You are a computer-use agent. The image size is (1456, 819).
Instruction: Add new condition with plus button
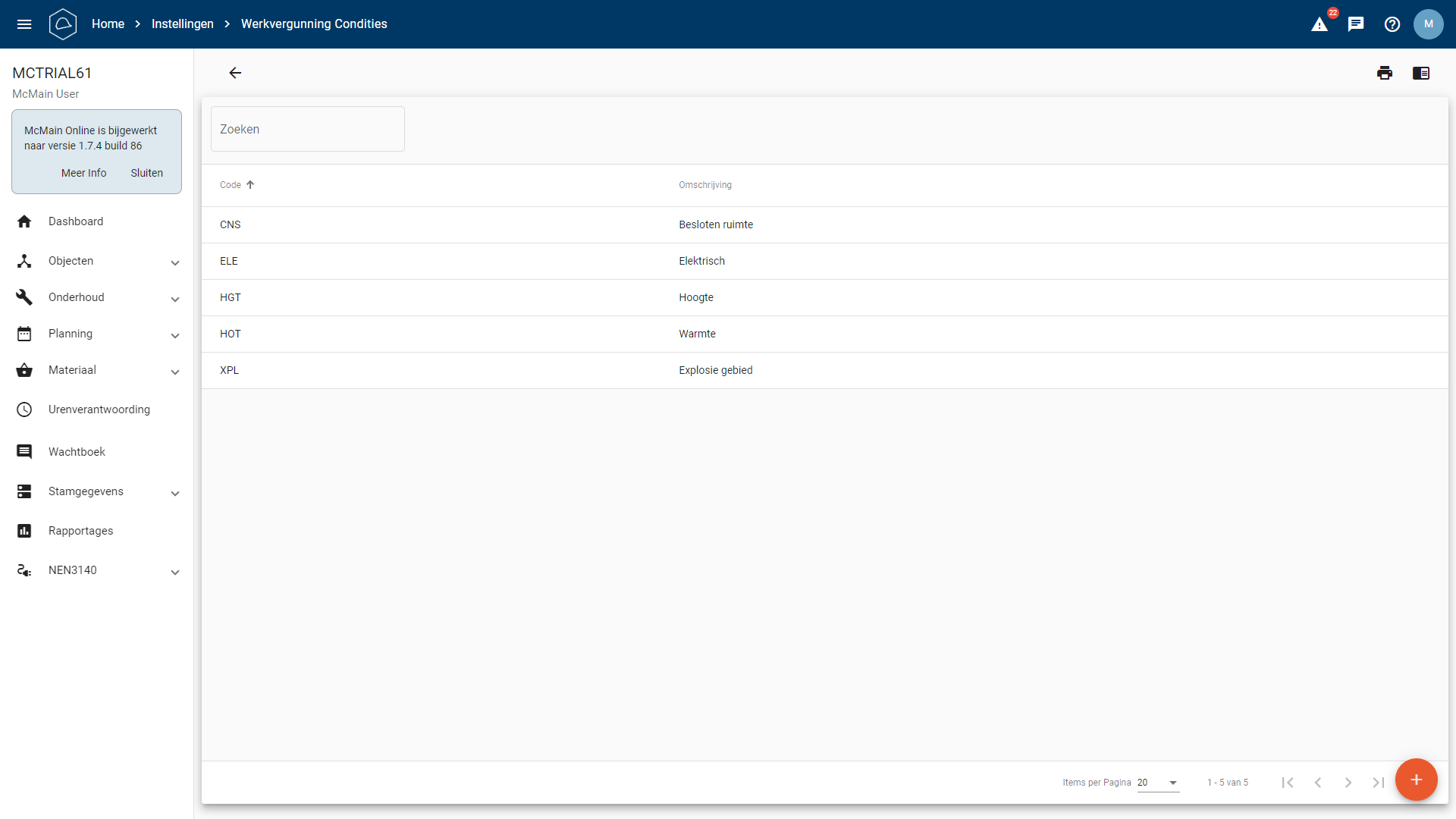(x=1416, y=780)
